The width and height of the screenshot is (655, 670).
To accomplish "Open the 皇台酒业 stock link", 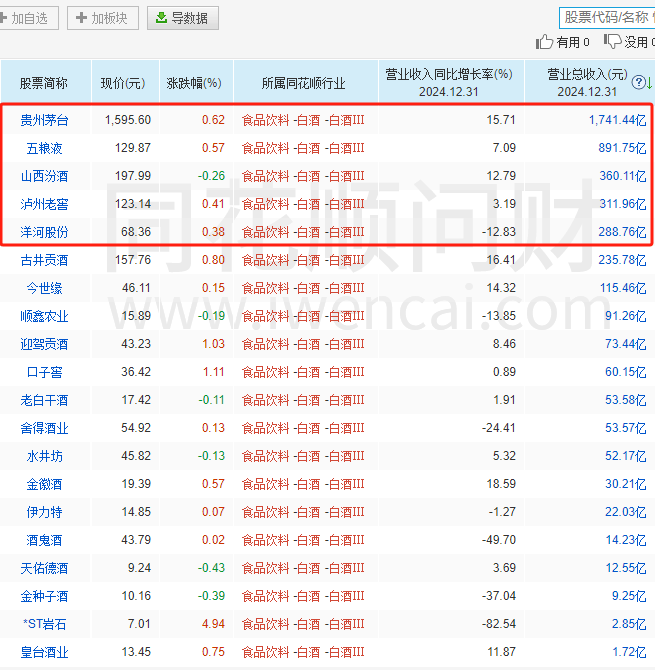I will 44,652.
